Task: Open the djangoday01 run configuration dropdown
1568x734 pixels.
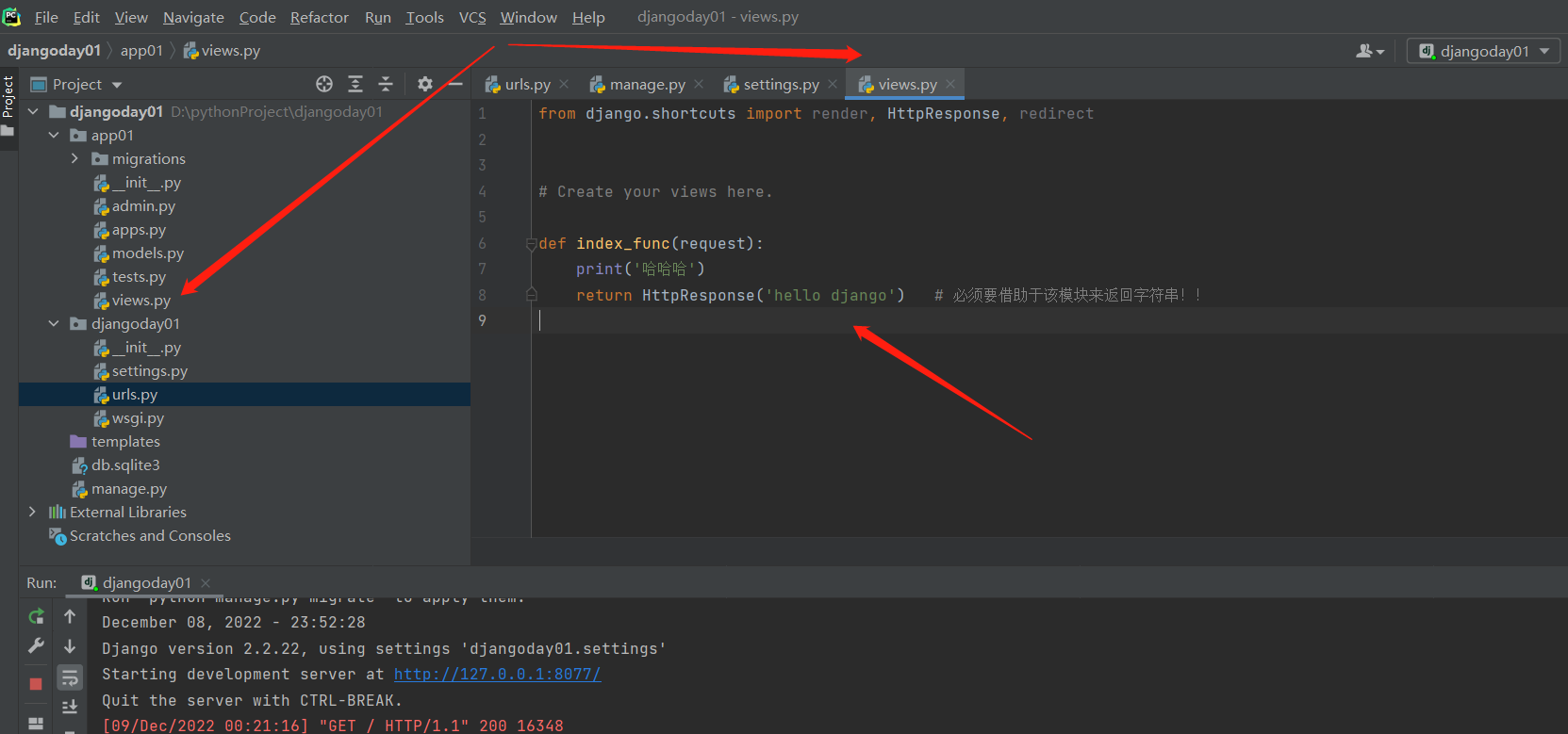Action: [x=1485, y=51]
